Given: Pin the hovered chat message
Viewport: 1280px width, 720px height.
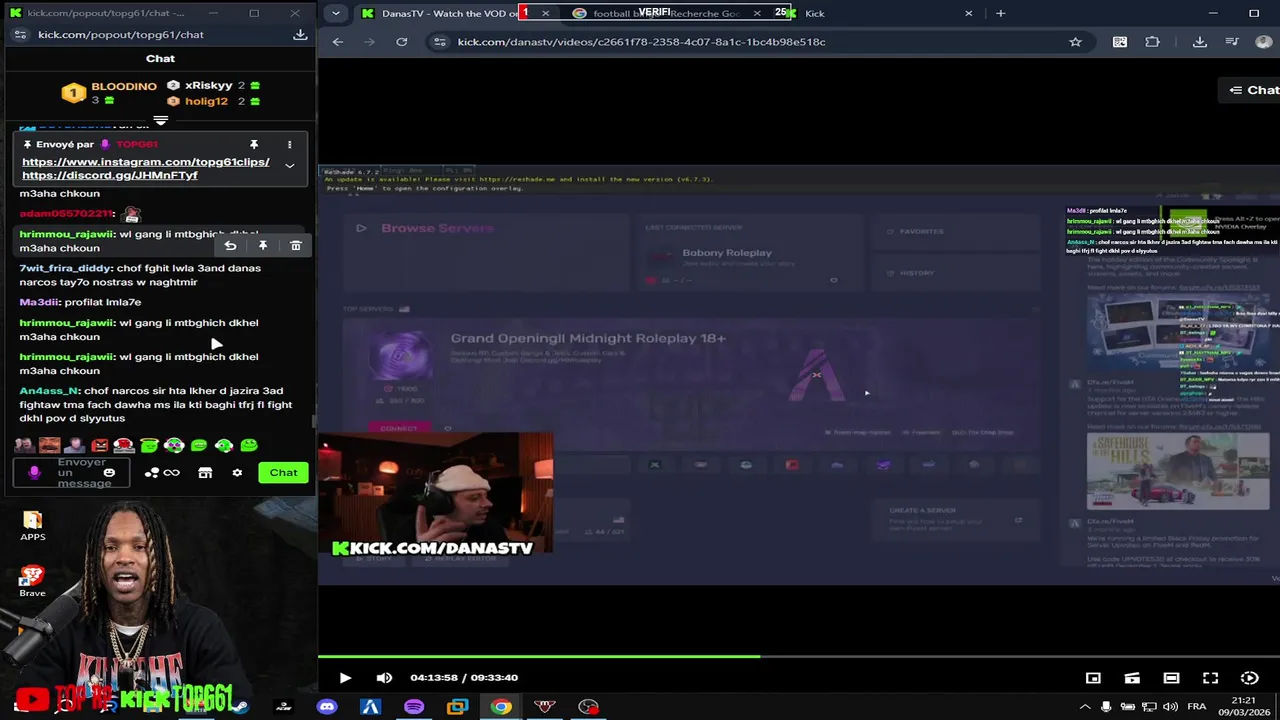Looking at the screenshot, I should tap(263, 246).
